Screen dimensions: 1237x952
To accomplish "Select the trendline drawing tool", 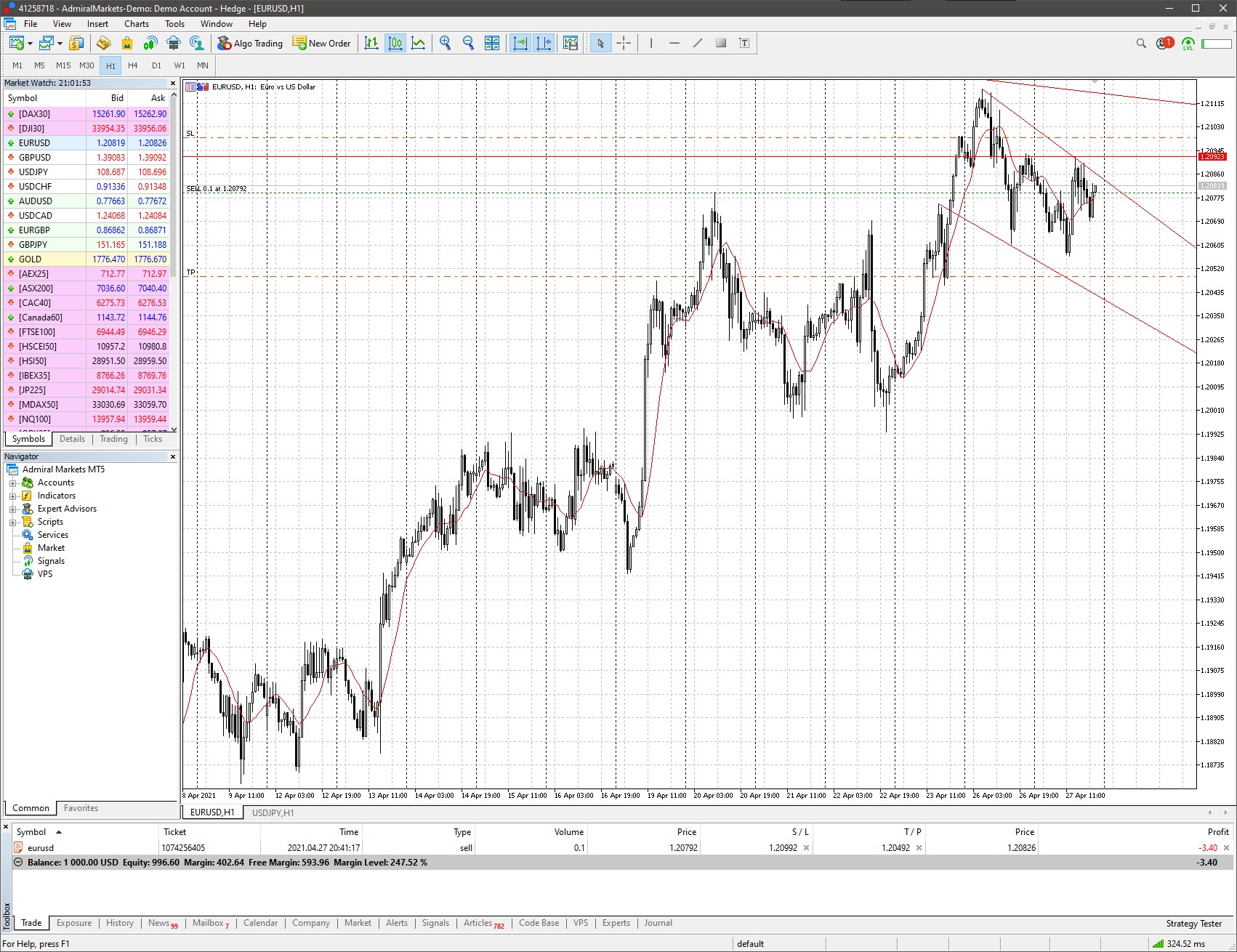I will 698,44.
